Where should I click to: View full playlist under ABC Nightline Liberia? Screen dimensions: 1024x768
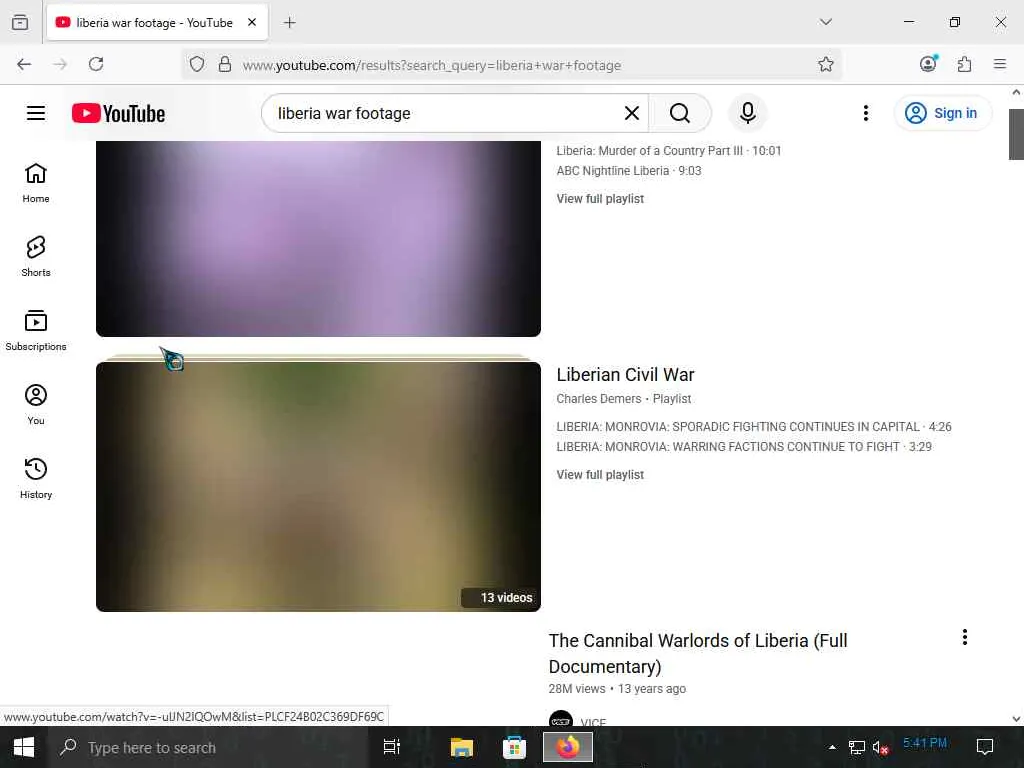coord(600,199)
